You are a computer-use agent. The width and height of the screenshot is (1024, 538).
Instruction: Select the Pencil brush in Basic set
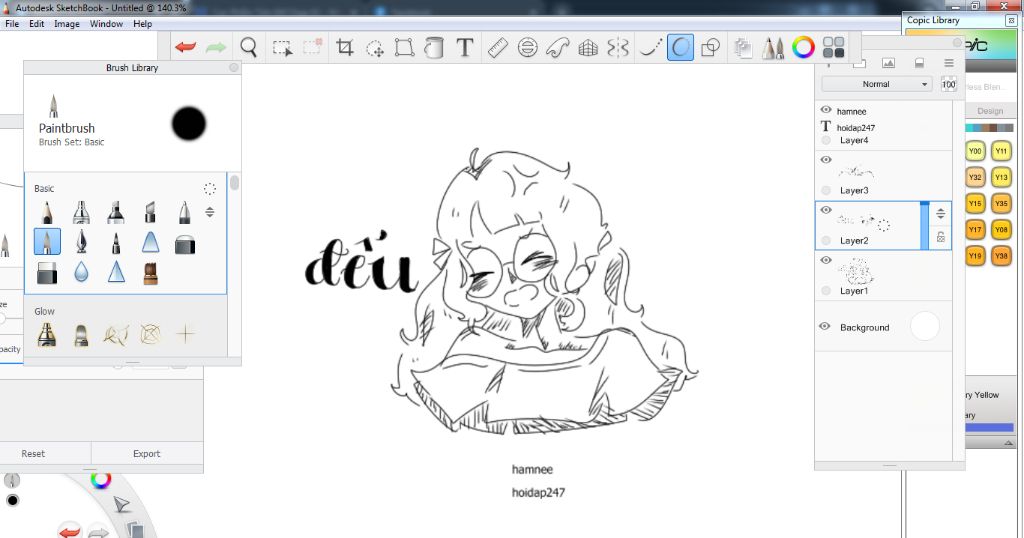47,212
